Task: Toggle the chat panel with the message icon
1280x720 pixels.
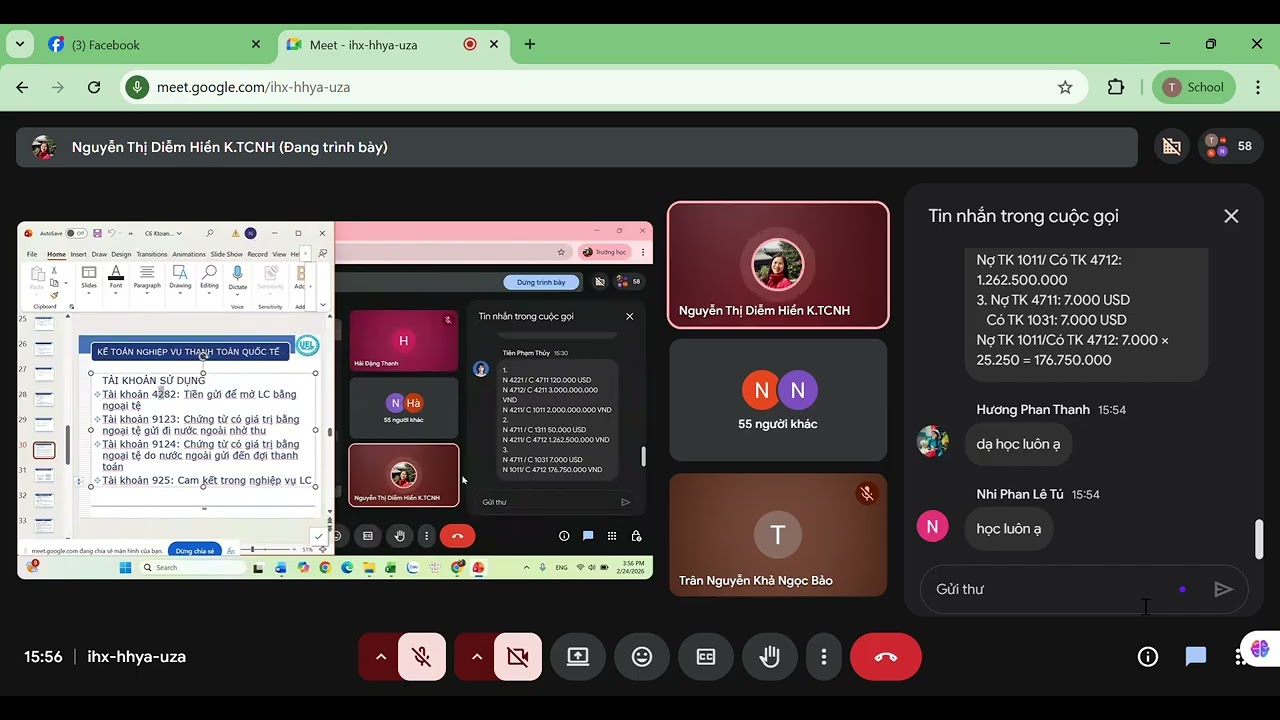Action: (1196, 657)
